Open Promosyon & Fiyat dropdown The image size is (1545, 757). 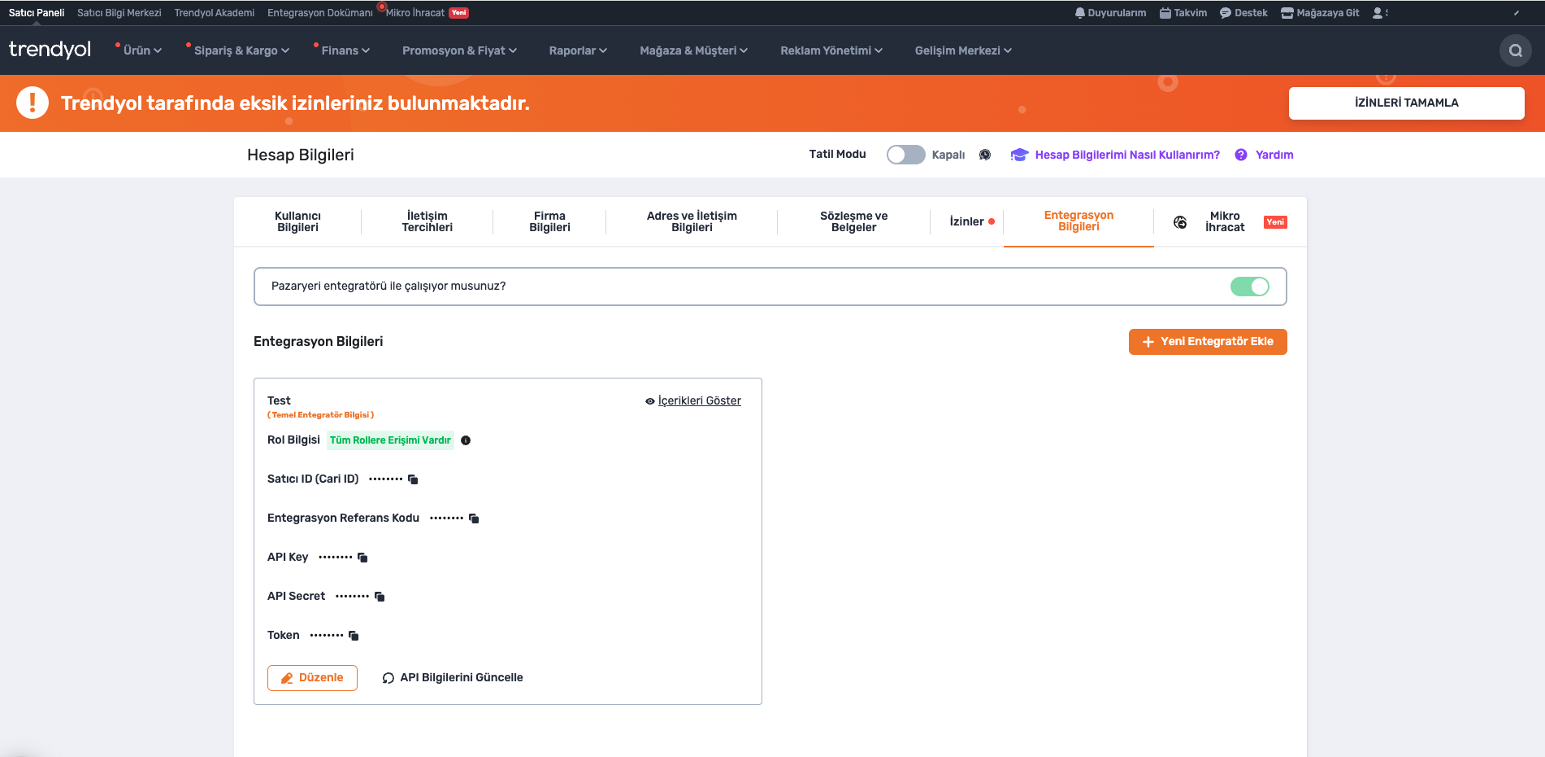coord(460,51)
